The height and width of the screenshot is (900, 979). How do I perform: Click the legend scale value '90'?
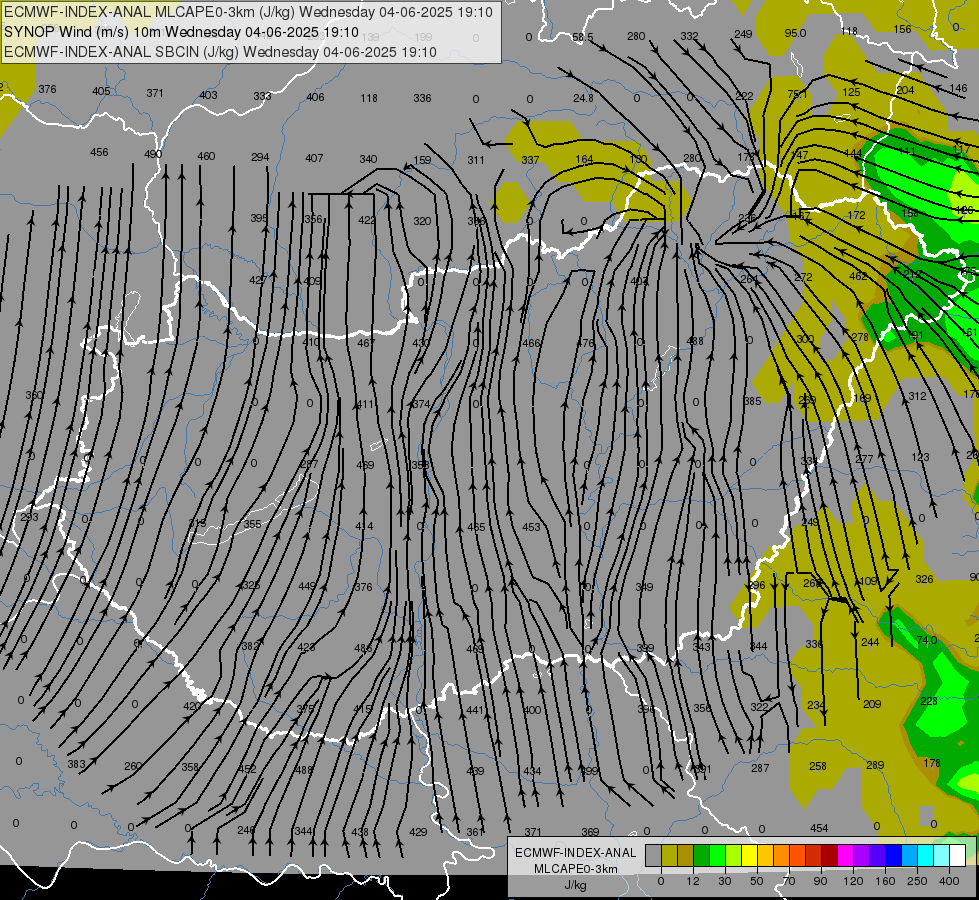[820, 881]
